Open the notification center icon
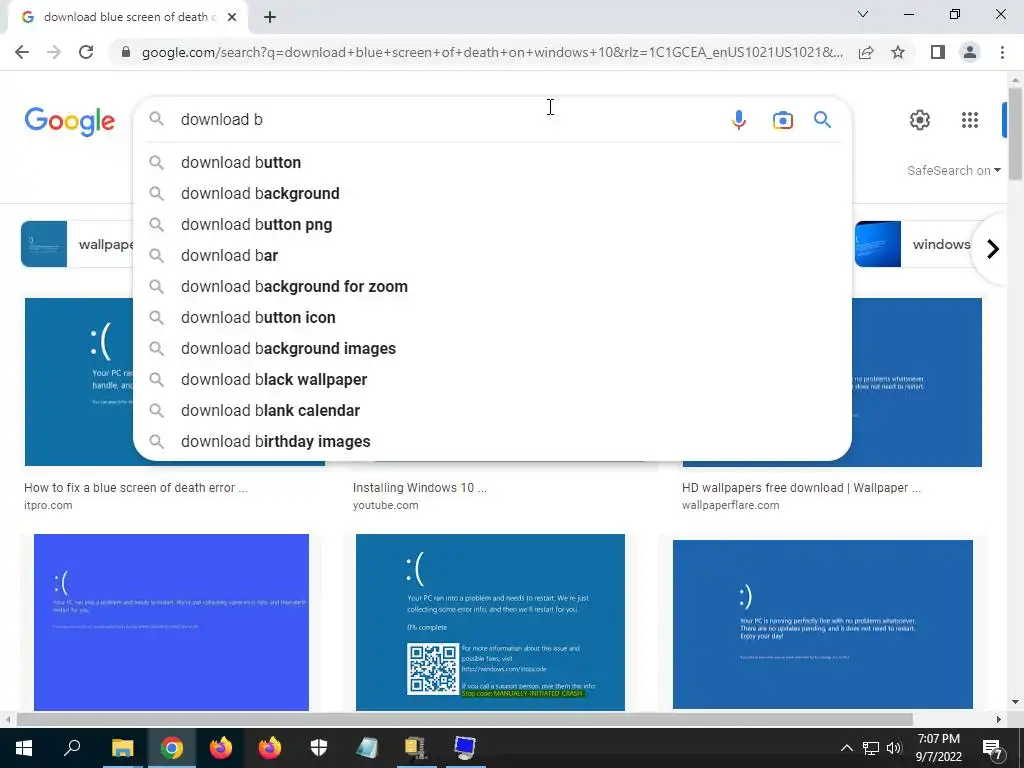The image size is (1024, 768). coord(993,748)
